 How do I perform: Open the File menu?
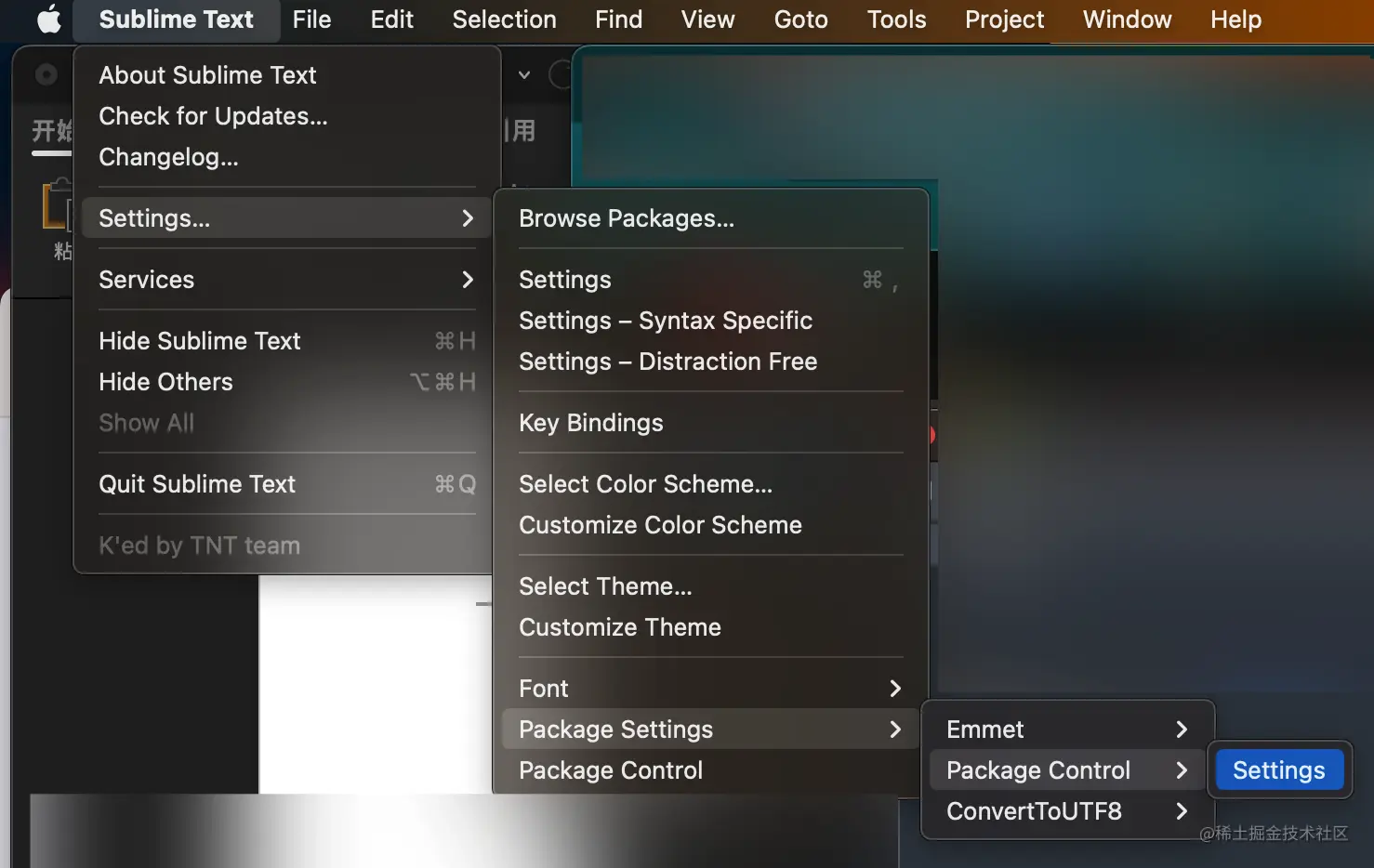click(x=311, y=20)
